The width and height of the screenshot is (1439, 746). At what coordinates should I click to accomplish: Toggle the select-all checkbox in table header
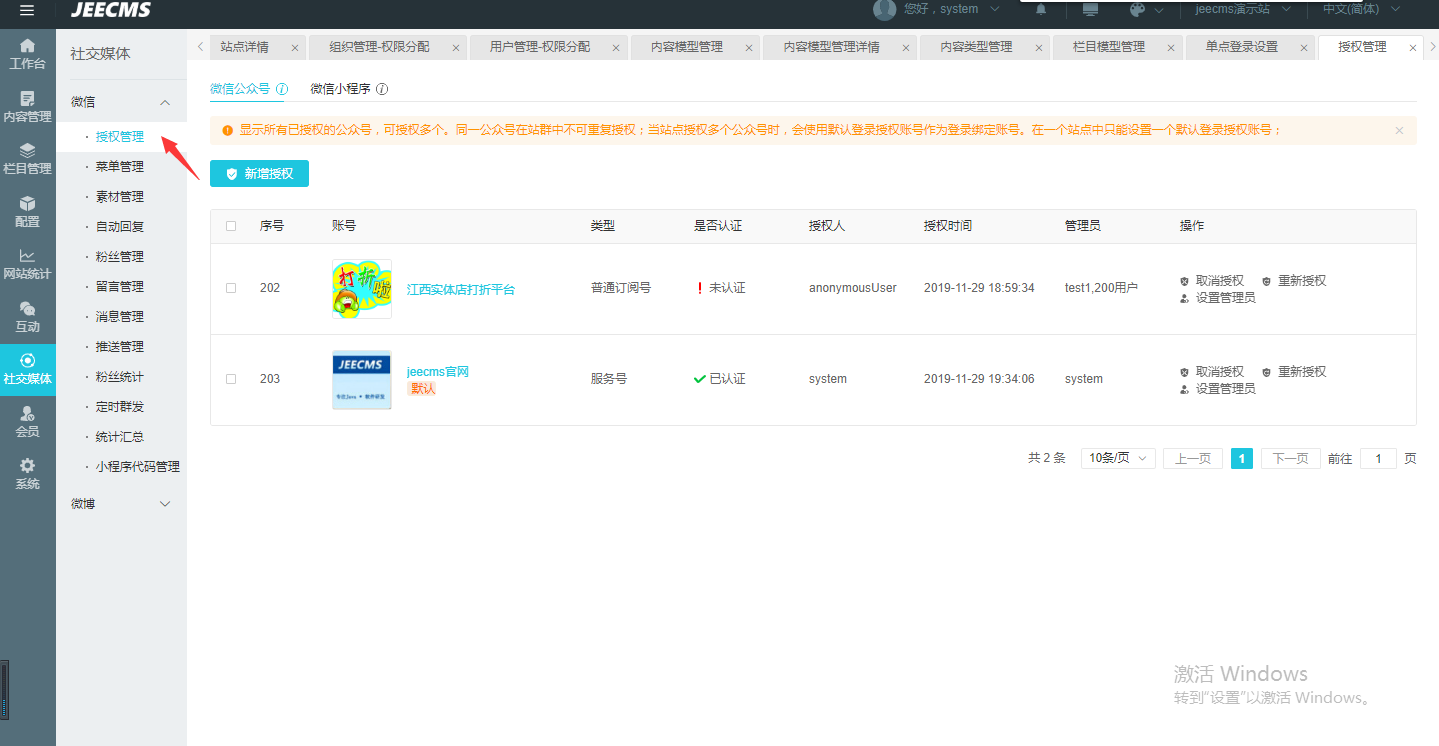tap(231, 226)
